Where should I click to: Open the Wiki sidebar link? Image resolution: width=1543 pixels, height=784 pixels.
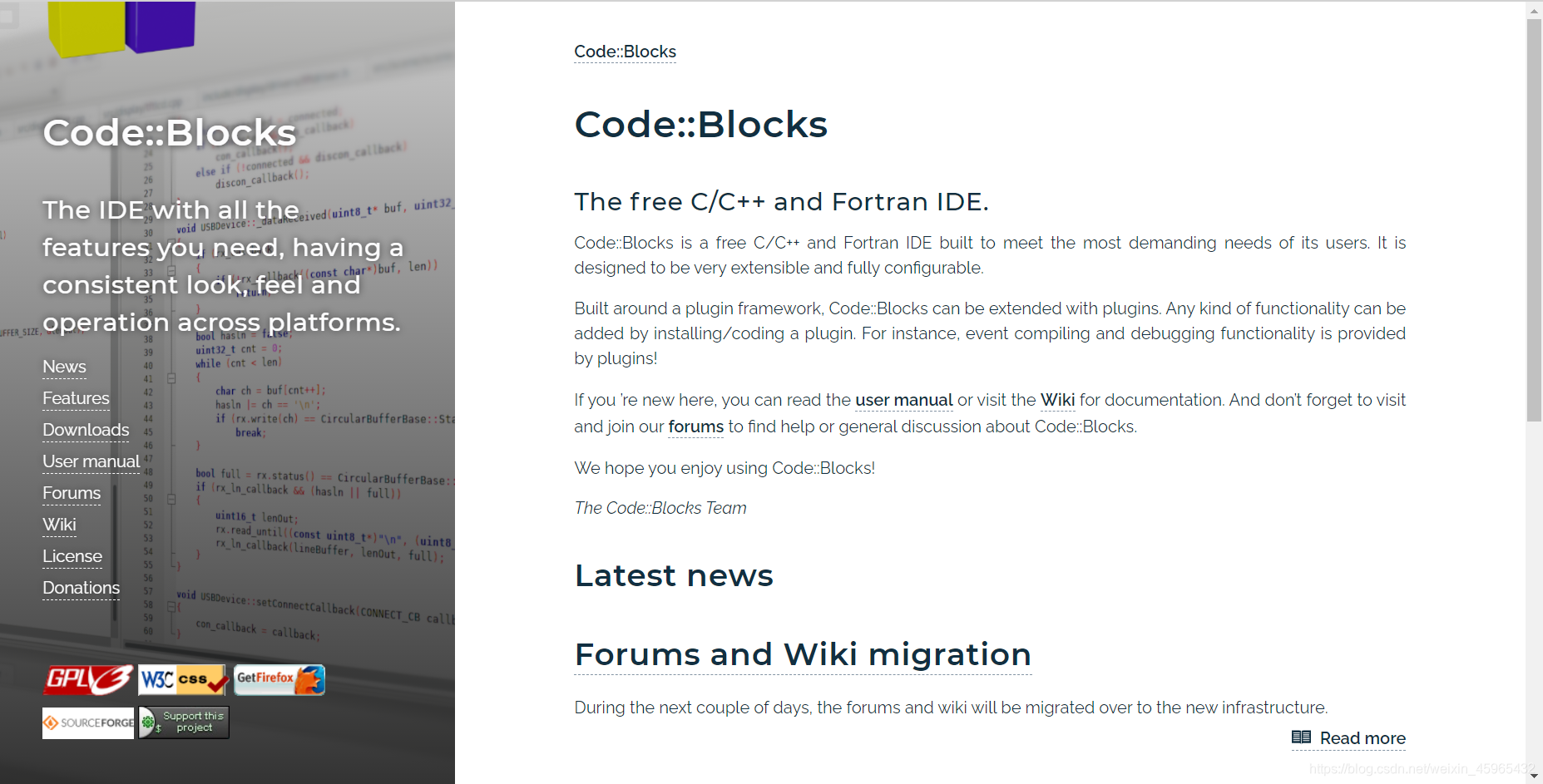point(59,525)
